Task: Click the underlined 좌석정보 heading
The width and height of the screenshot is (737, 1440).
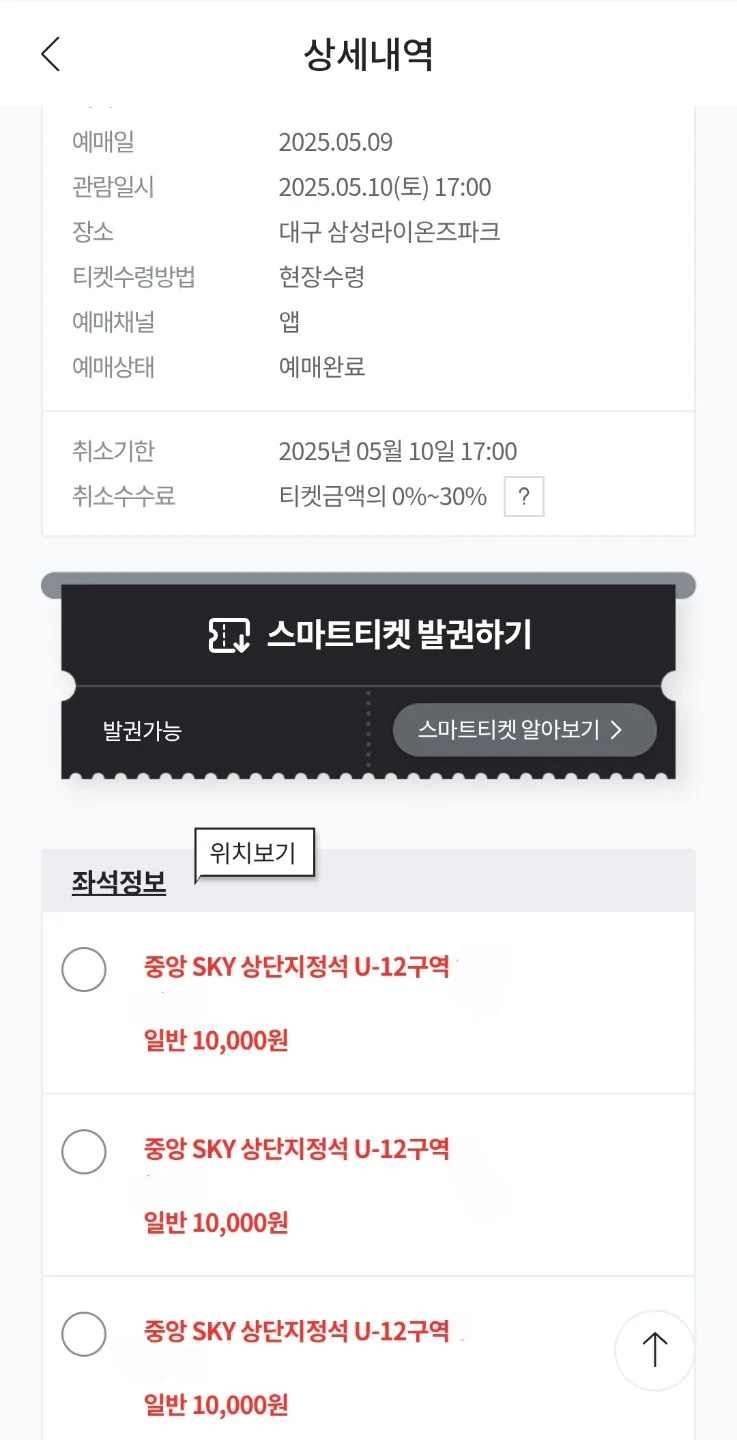Action: click(x=119, y=882)
